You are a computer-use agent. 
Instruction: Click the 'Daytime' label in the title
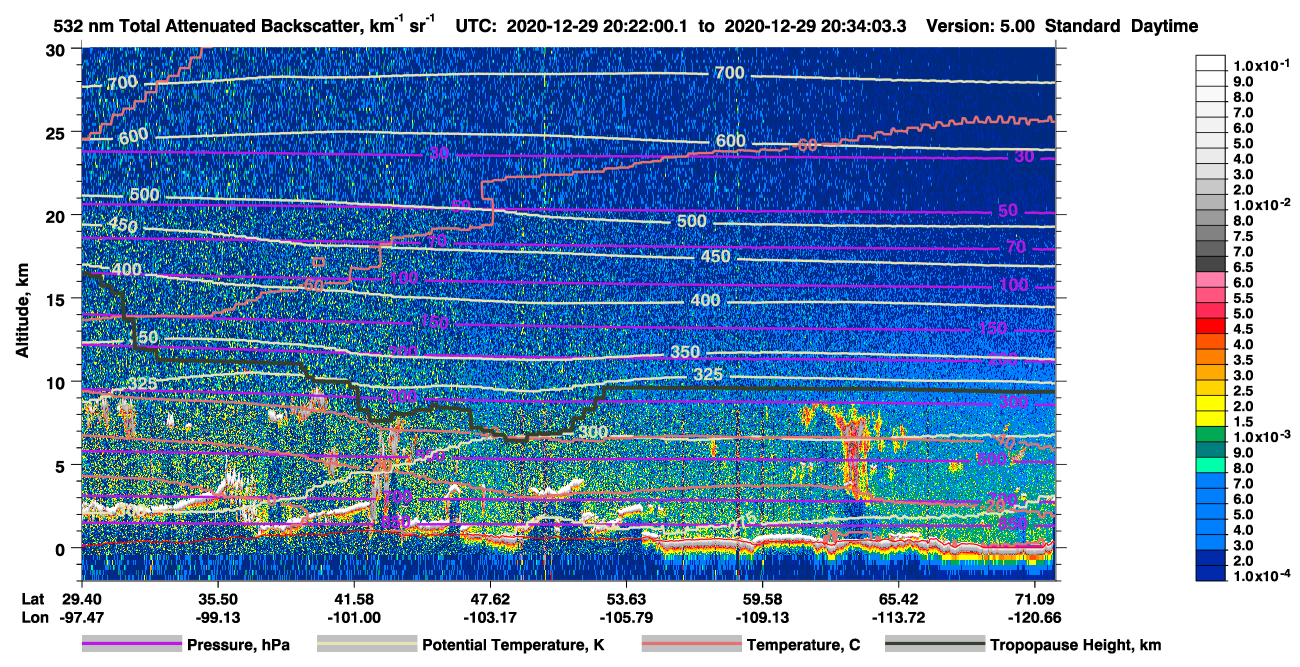pyautogui.click(x=1163, y=27)
